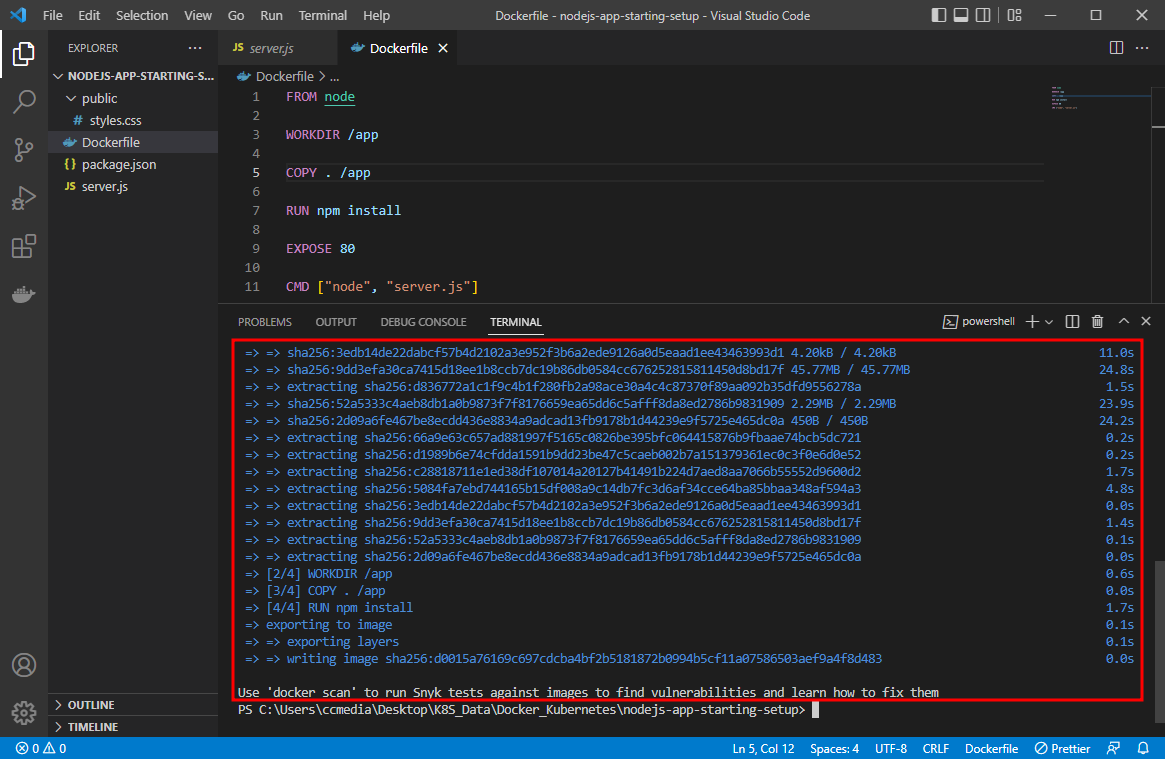Open editor more actions ellipsis
Viewport: 1165px width, 759px height.
pyautogui.click(x=1142, y=48)
